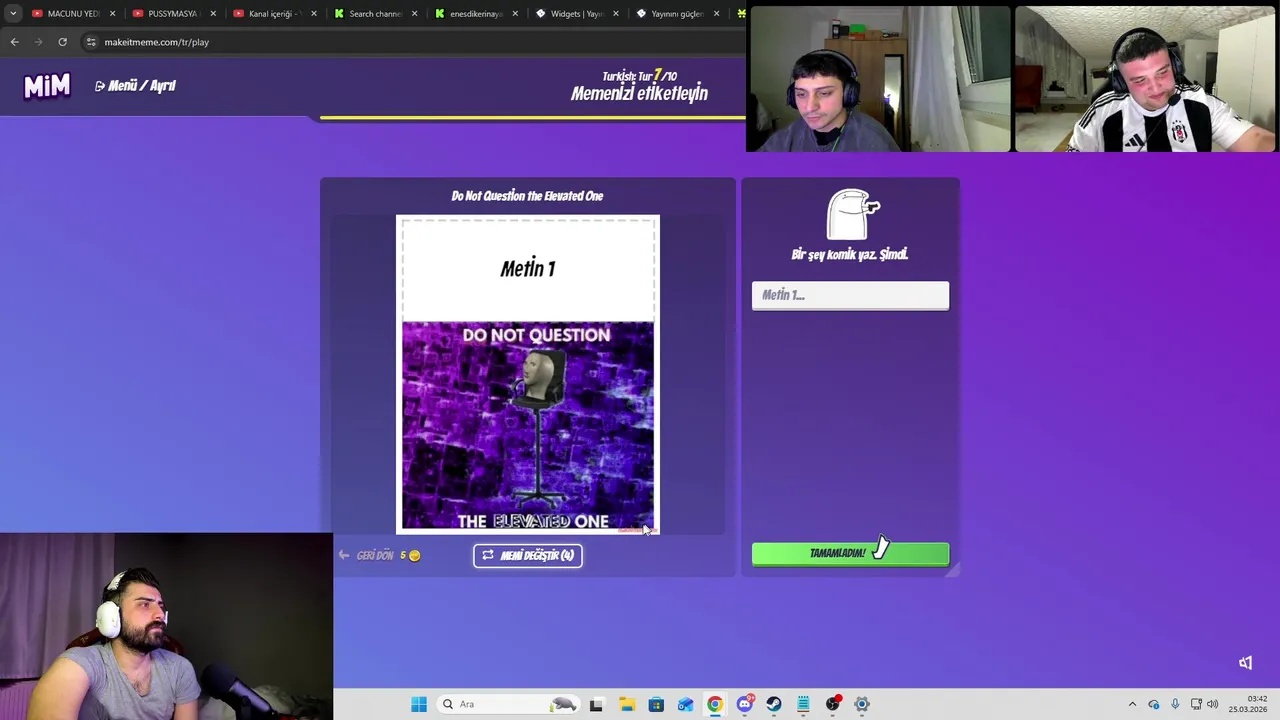Click the Metin 1 input field
1280x720 pixels.
850,295
